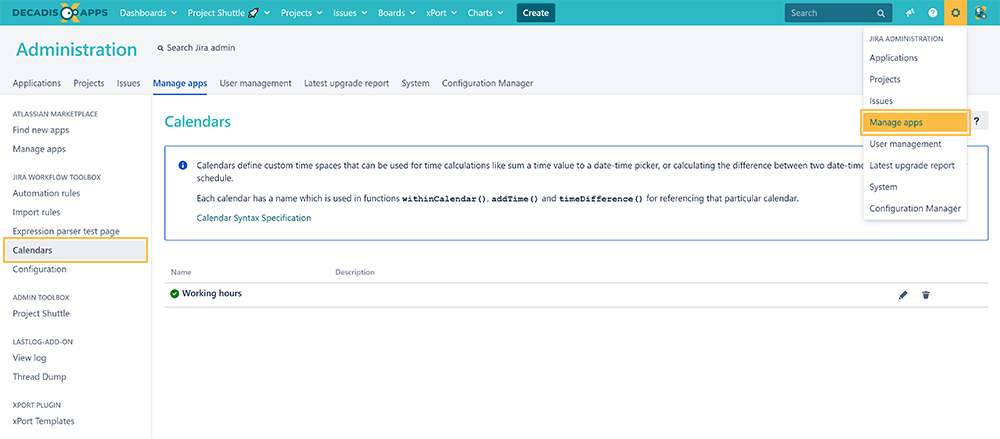
Task: Click the Working hours calendar name
Action: pyautogui.click(x=212, y=294)
